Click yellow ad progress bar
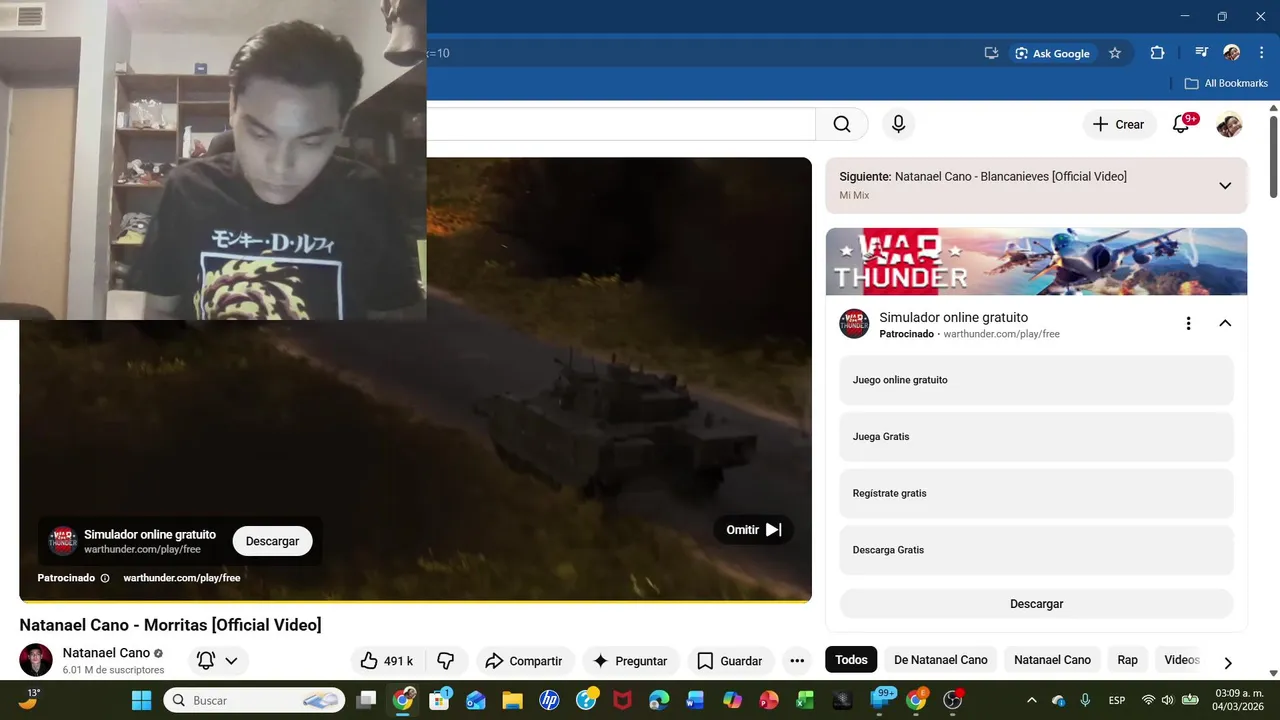This screenshot has width=1280, height=720. pyautogui.click(x=415, y=601)
